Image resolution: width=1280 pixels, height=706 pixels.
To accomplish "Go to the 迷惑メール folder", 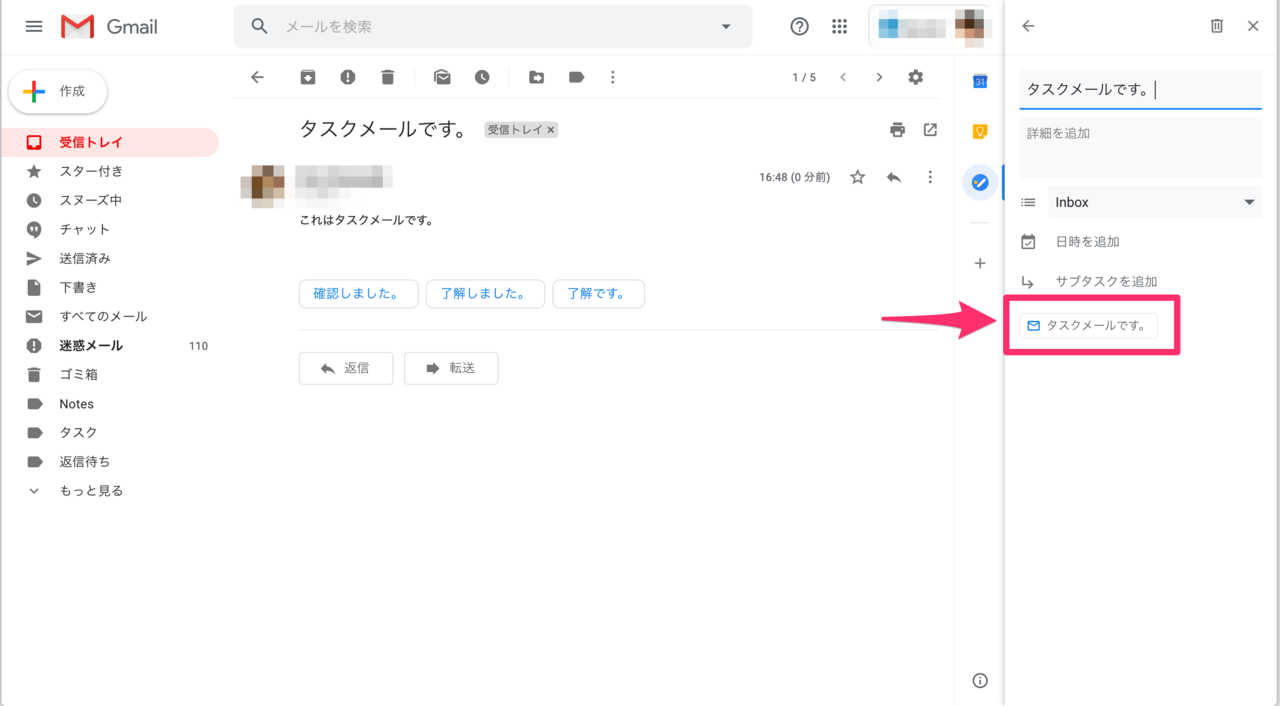I will coord(89,345).
